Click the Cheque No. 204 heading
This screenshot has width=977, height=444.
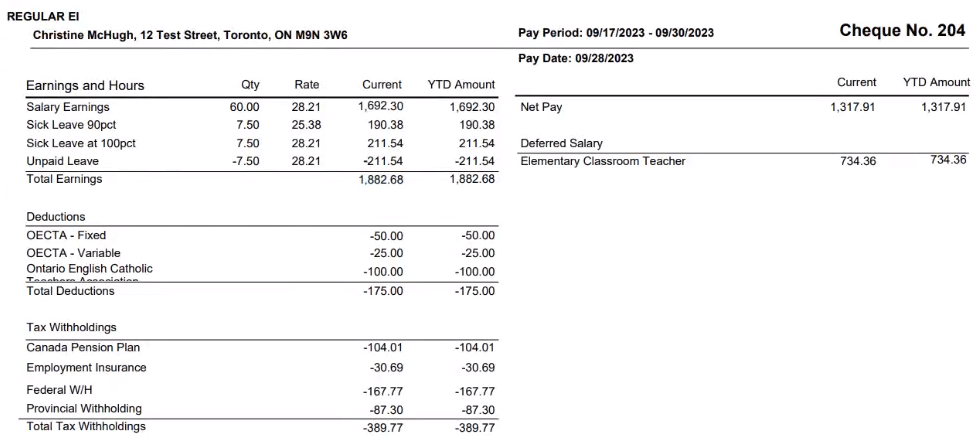pos(902,32)
